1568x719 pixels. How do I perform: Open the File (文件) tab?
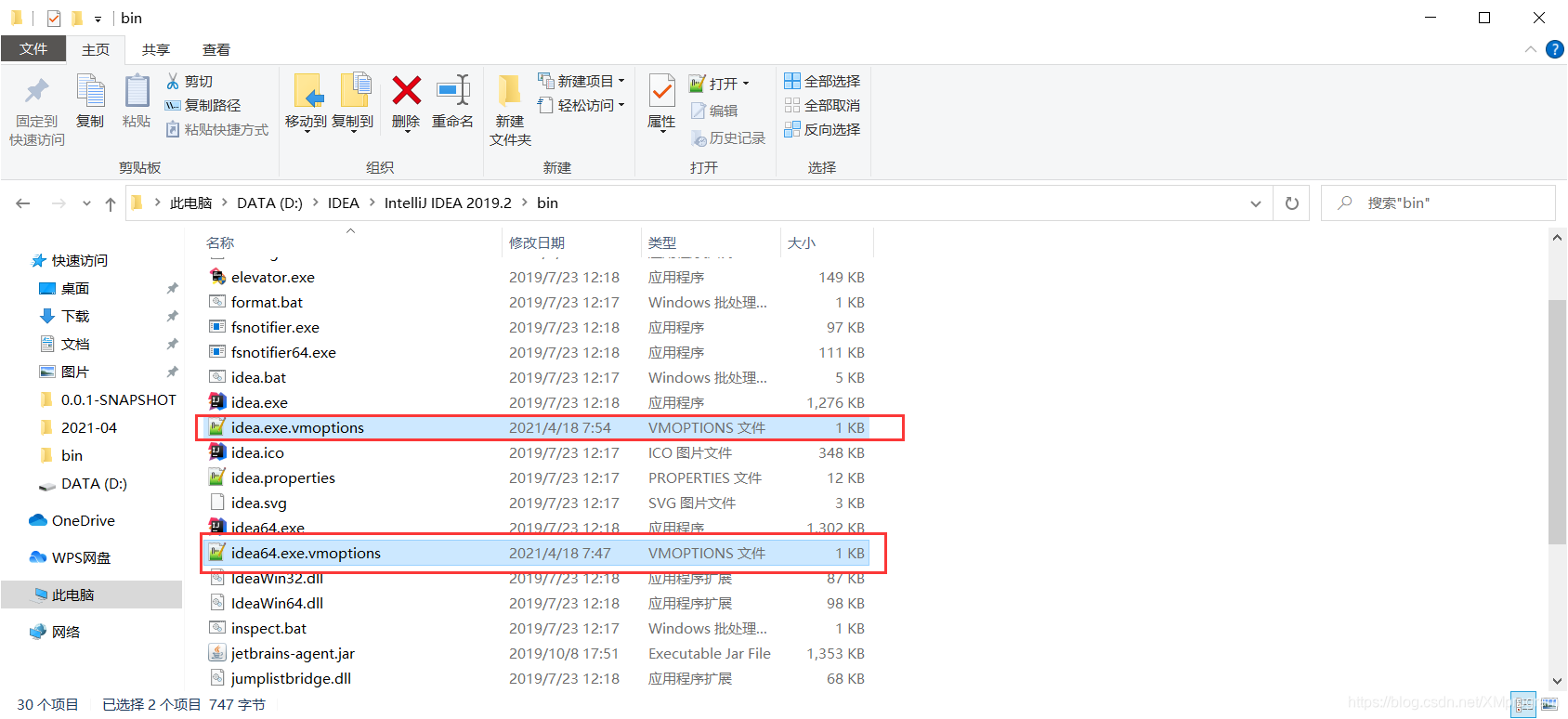pyautogui.click(x=33, y=49)
